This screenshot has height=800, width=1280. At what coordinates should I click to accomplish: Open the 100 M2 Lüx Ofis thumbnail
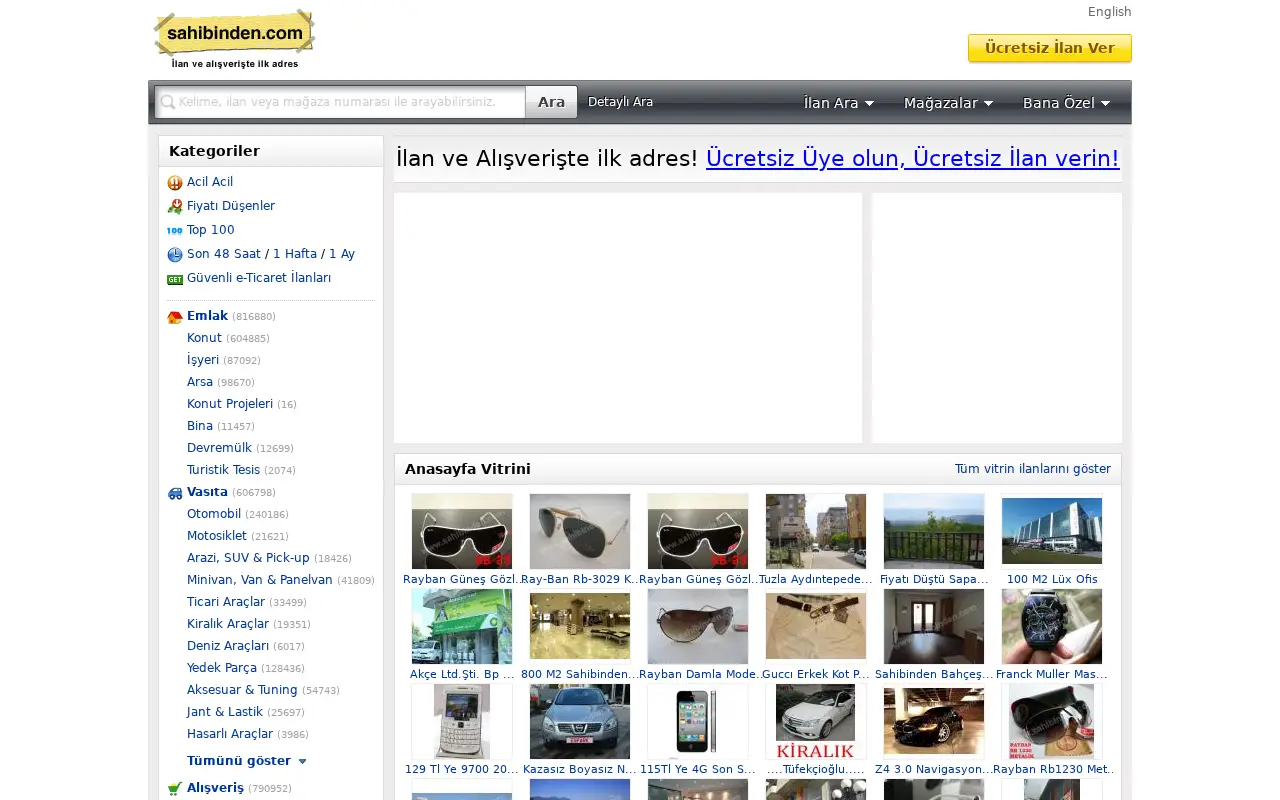[1052, 531]
